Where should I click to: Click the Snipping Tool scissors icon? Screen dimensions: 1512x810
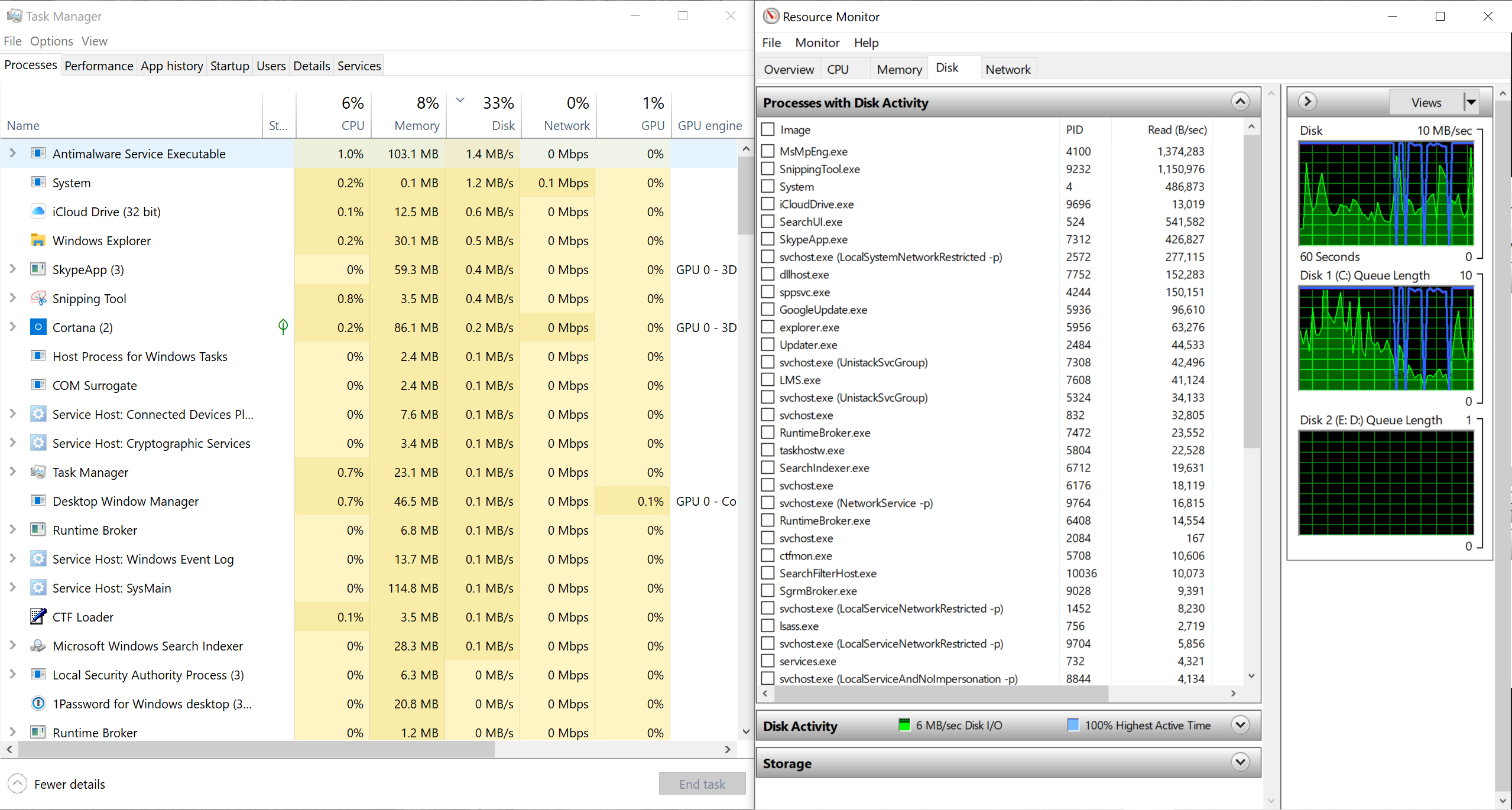tap(38, 298)
